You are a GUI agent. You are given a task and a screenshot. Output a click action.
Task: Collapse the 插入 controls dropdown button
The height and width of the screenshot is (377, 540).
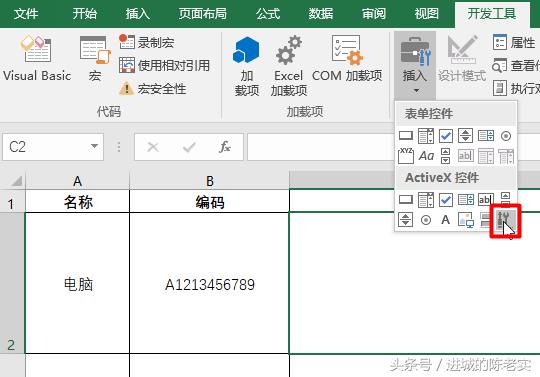point(415,65)
